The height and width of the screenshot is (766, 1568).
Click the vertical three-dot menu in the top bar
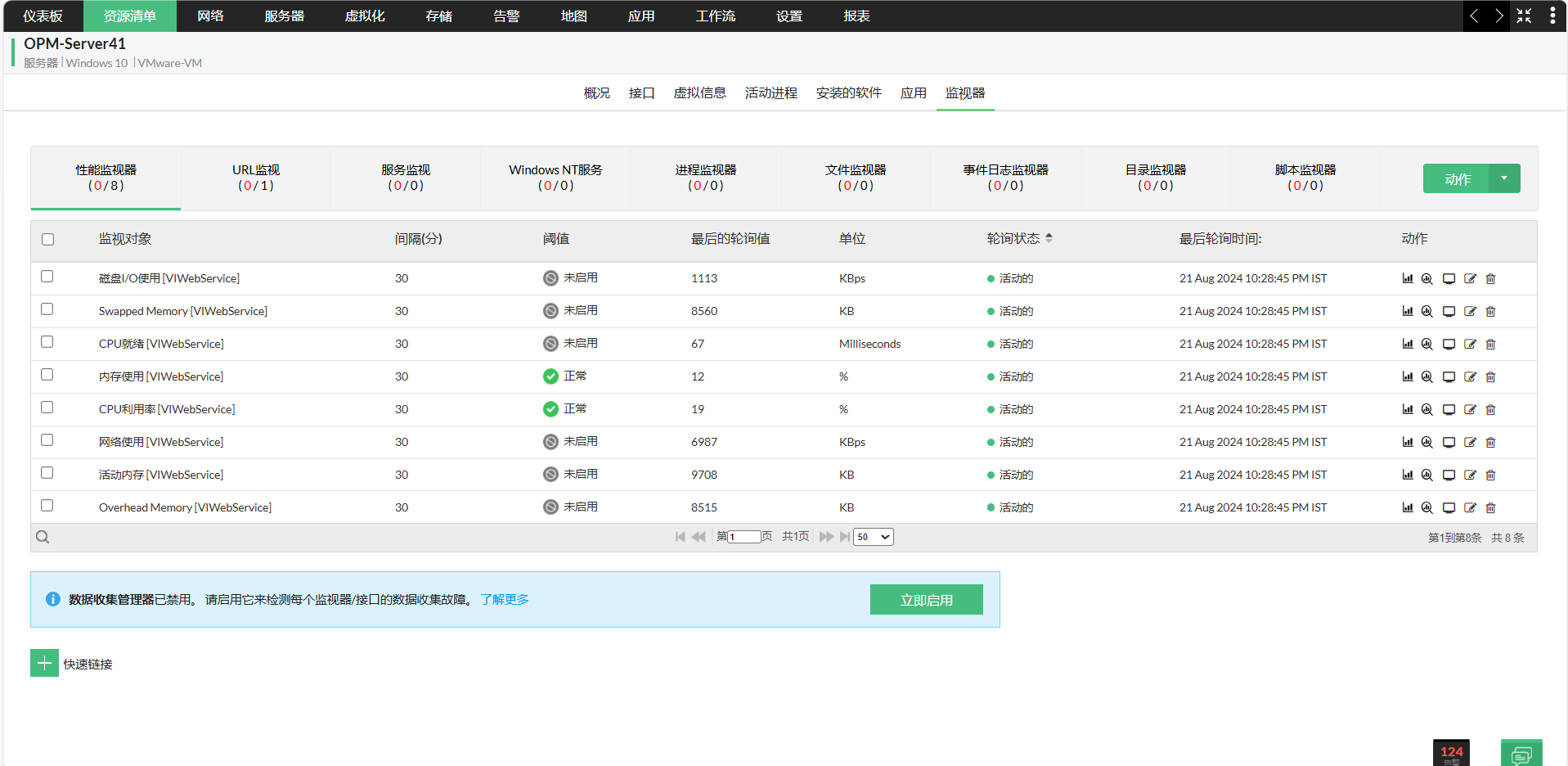coord(1552,16)
